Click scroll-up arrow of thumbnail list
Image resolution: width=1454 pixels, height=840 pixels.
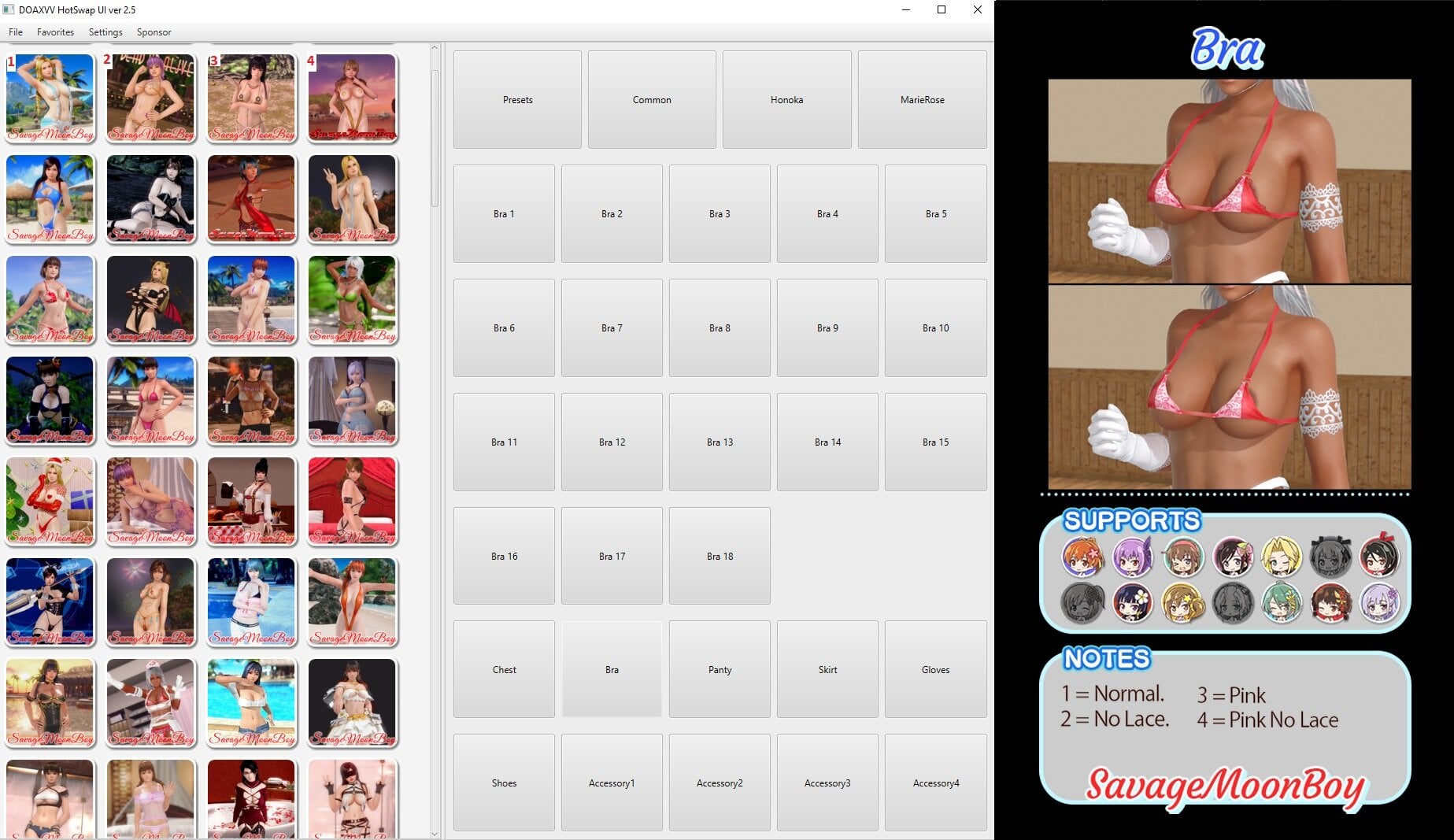435,49
